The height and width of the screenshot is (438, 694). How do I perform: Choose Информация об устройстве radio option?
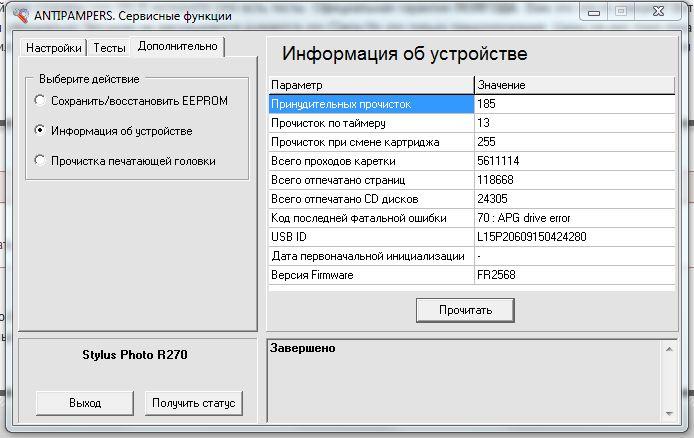click(113, 131)
